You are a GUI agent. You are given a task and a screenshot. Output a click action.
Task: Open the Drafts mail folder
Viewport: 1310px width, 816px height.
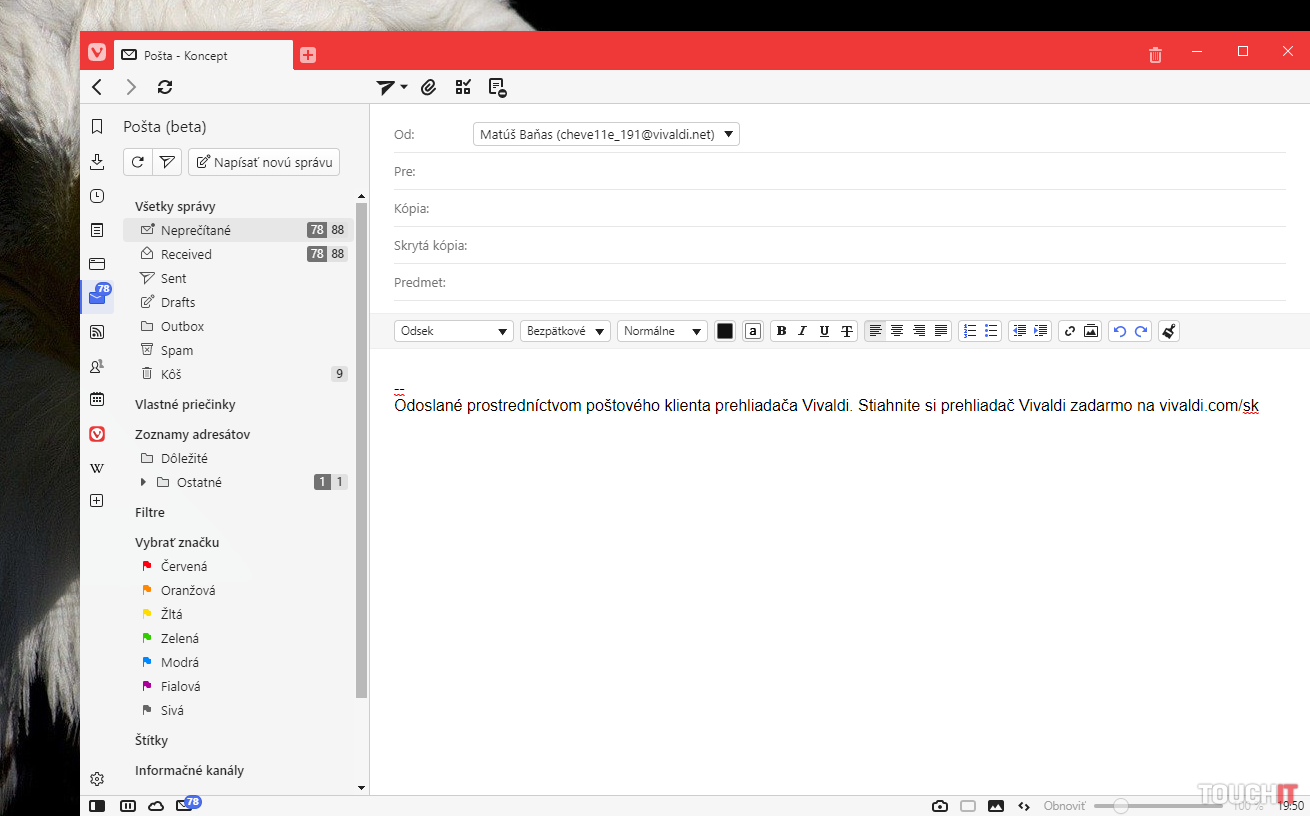click(x=178, y=302)
